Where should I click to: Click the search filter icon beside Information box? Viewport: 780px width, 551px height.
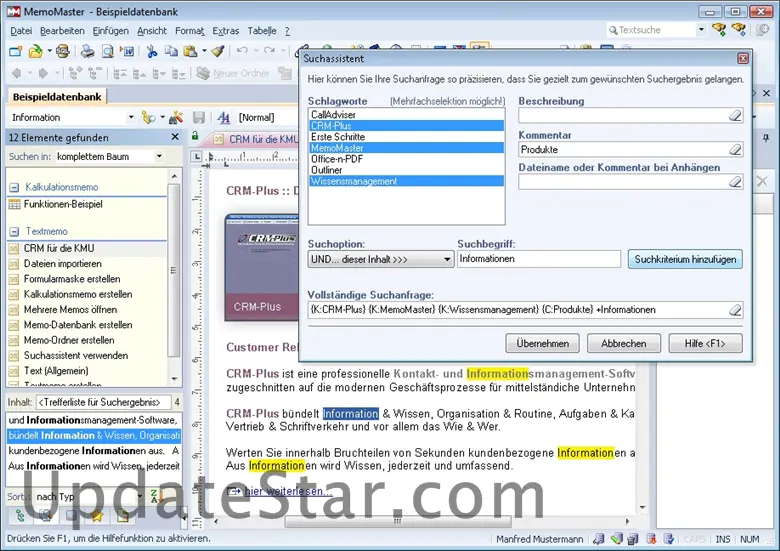pos(148,117)
